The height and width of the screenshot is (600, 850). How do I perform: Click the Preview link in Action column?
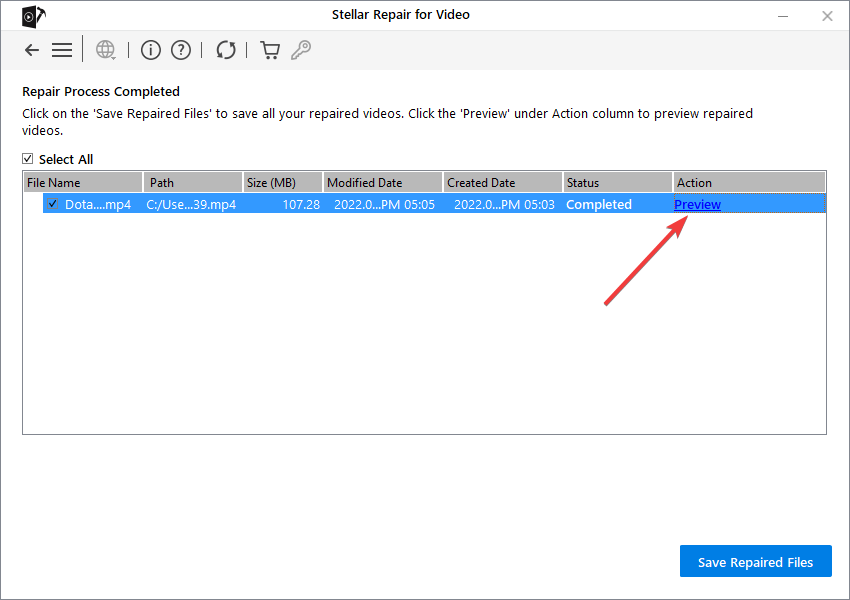pos(698,204)
